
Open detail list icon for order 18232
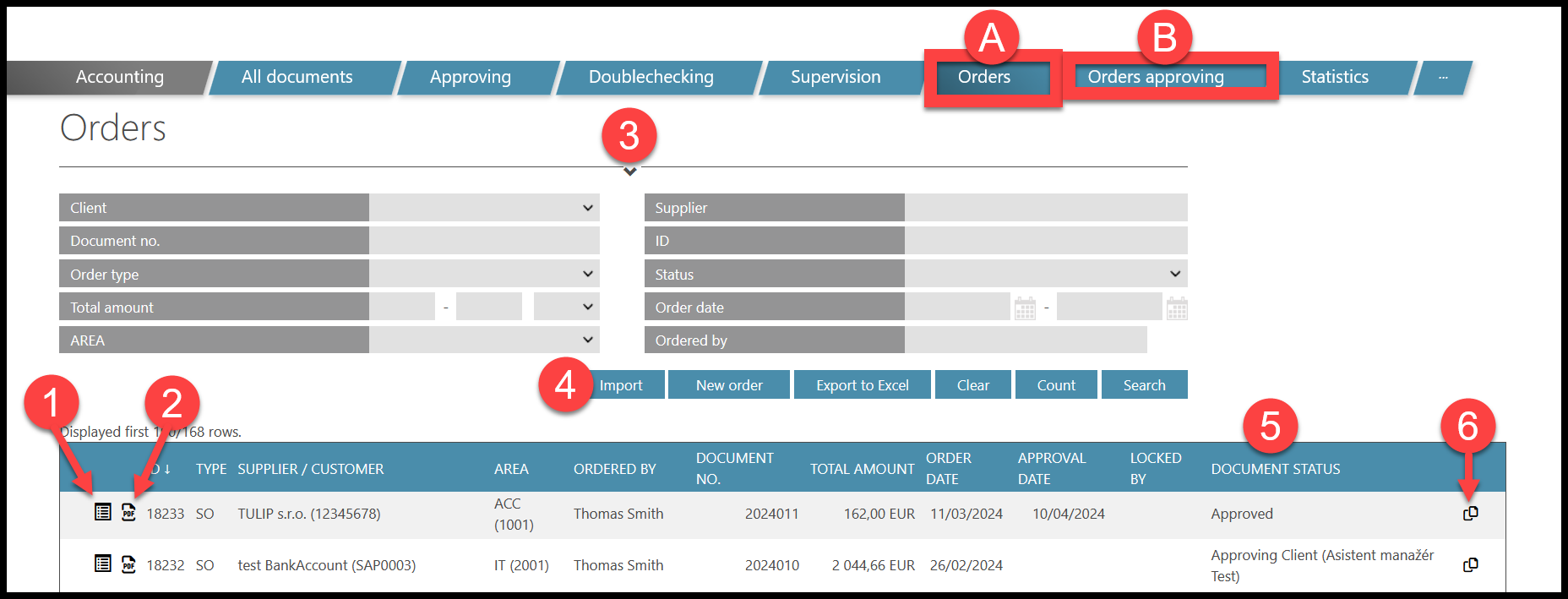point(102,564)
